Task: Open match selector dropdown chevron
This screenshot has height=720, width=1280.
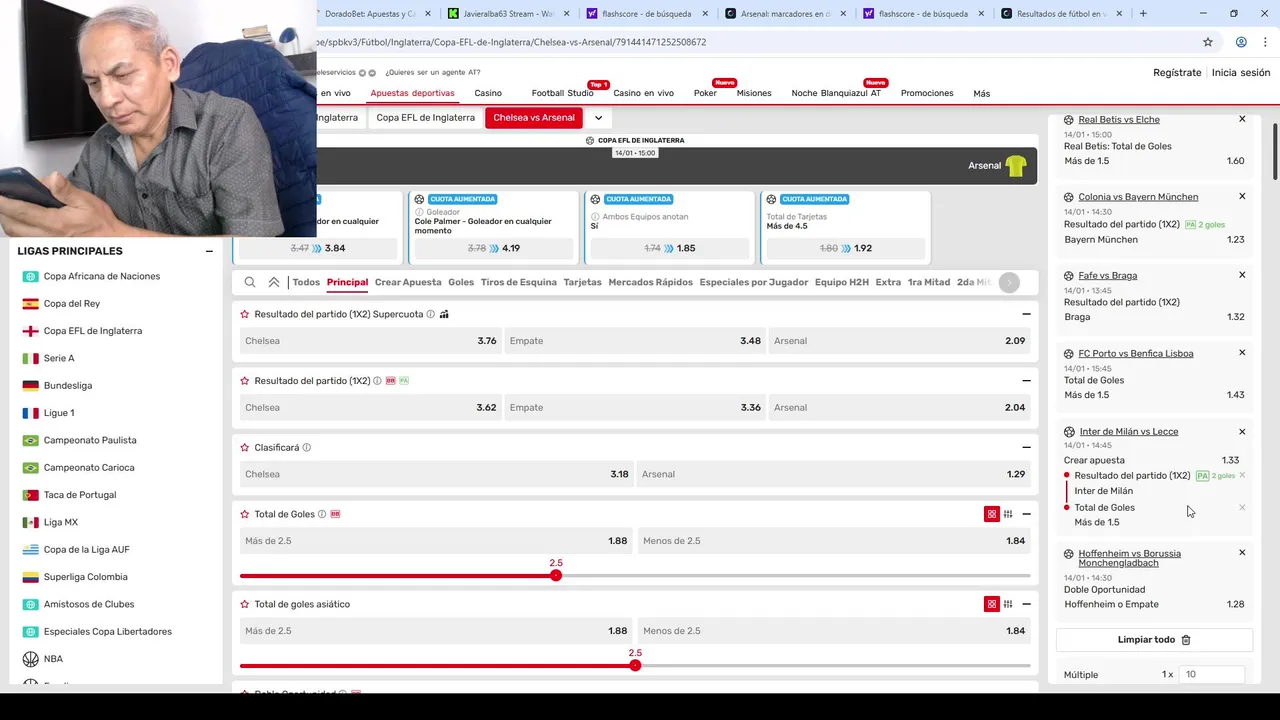Action: 598,118
